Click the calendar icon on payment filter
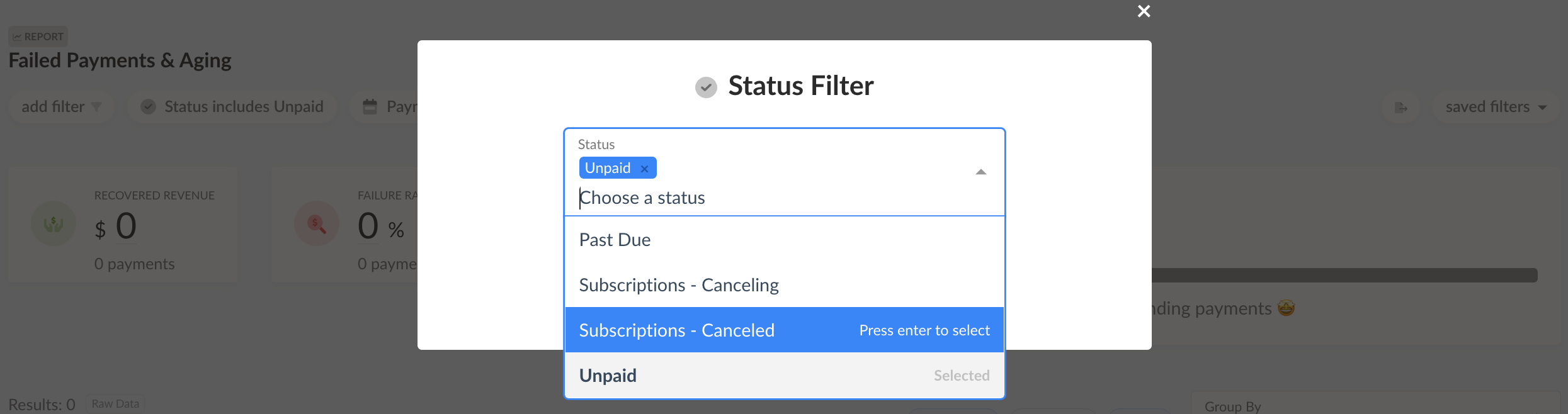This screenshot has height=414, width=1568. click(x=370, y=107)
